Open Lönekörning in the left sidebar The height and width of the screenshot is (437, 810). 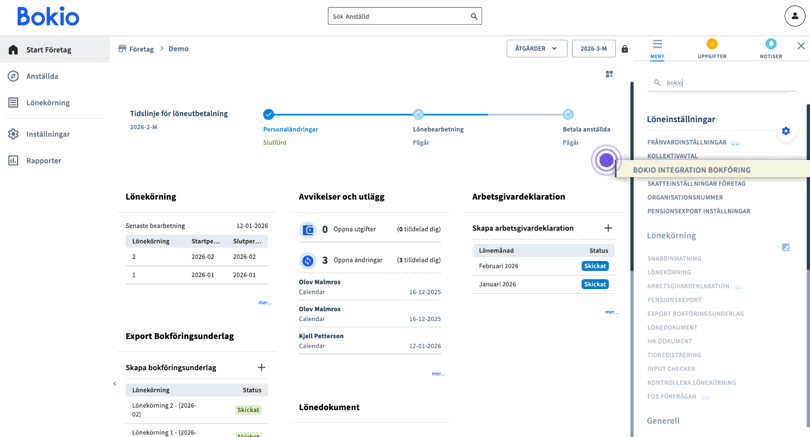pyautogui.click(x=47, y=103)
